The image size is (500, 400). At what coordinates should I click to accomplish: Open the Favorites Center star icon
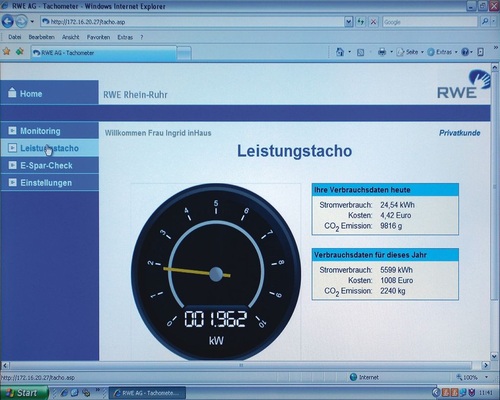[x=7, y=52]
